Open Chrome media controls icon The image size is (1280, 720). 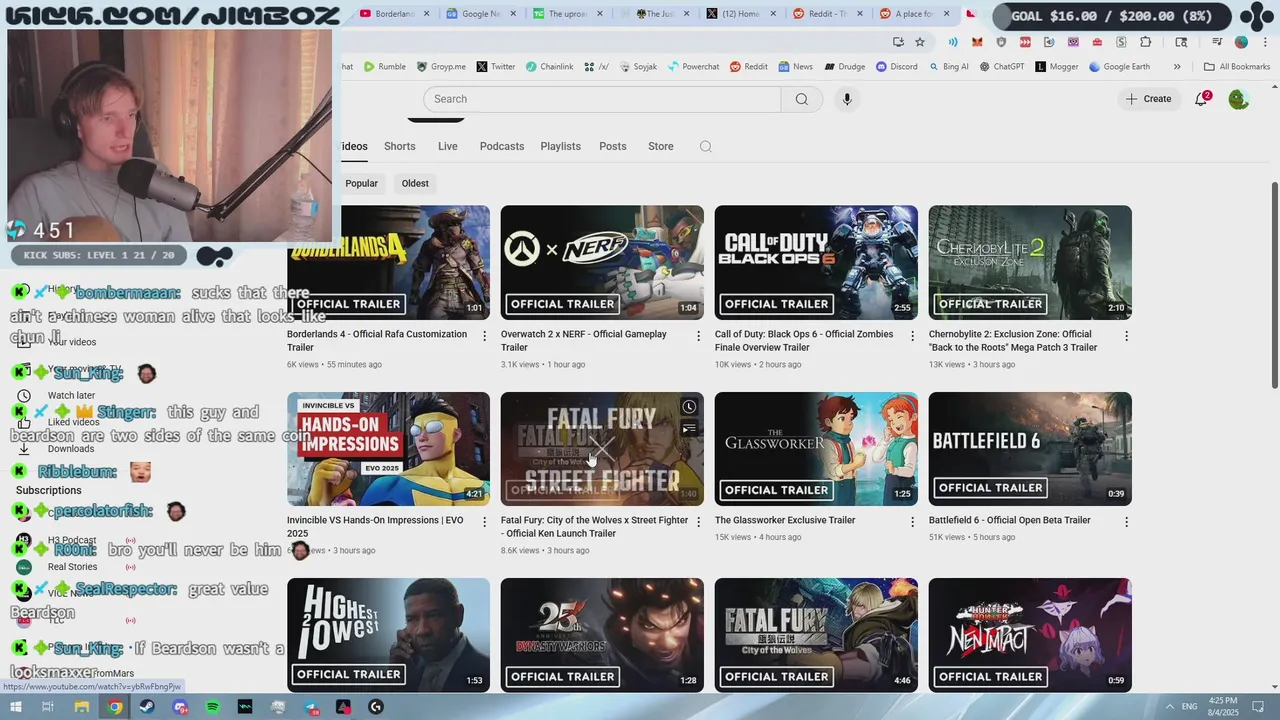pos(1217,42)
